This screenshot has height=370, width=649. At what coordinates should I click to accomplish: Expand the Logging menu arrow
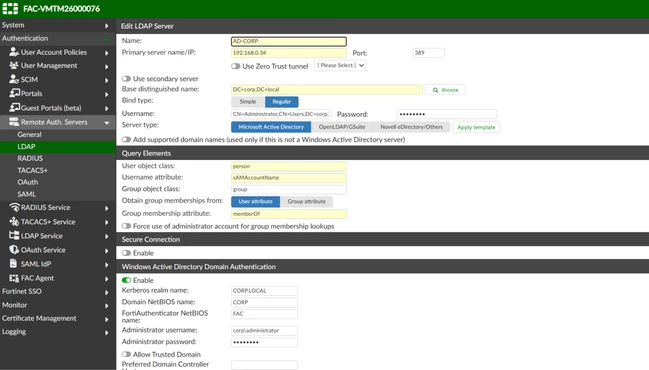(x=106, y=332)
